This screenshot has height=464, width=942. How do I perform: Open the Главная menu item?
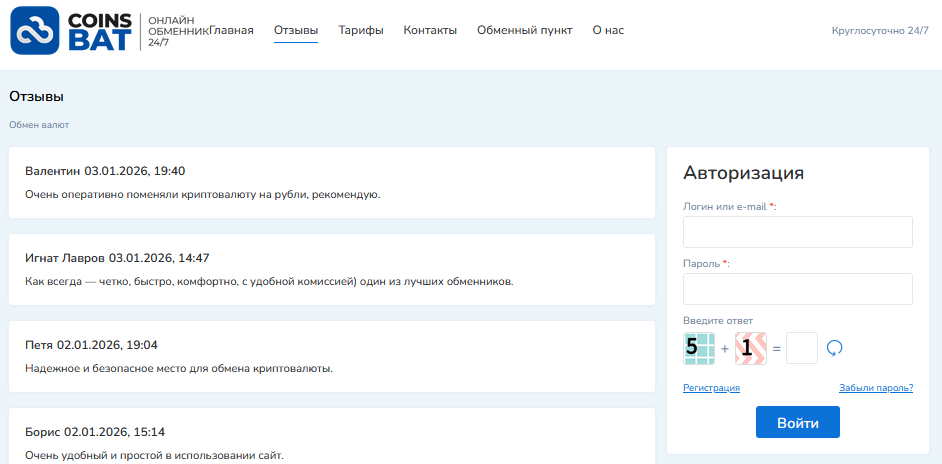click(232, 30)
